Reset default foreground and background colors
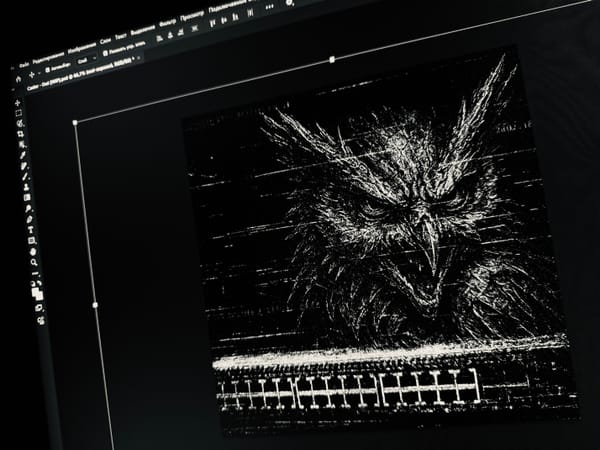The height and width of the screenshot is (450, 600). (x=33, y=284)
